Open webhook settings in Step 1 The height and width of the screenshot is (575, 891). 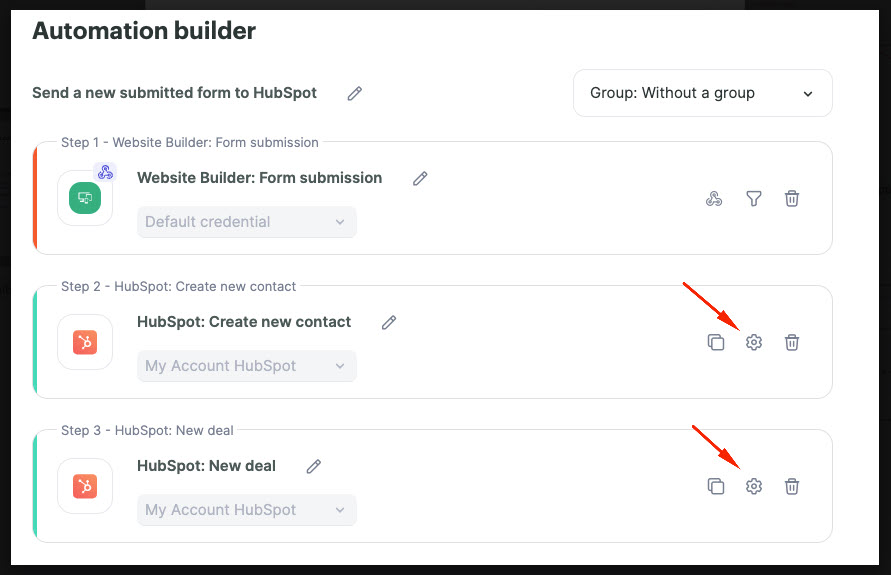pyautogui.click(x=714, y=199)
